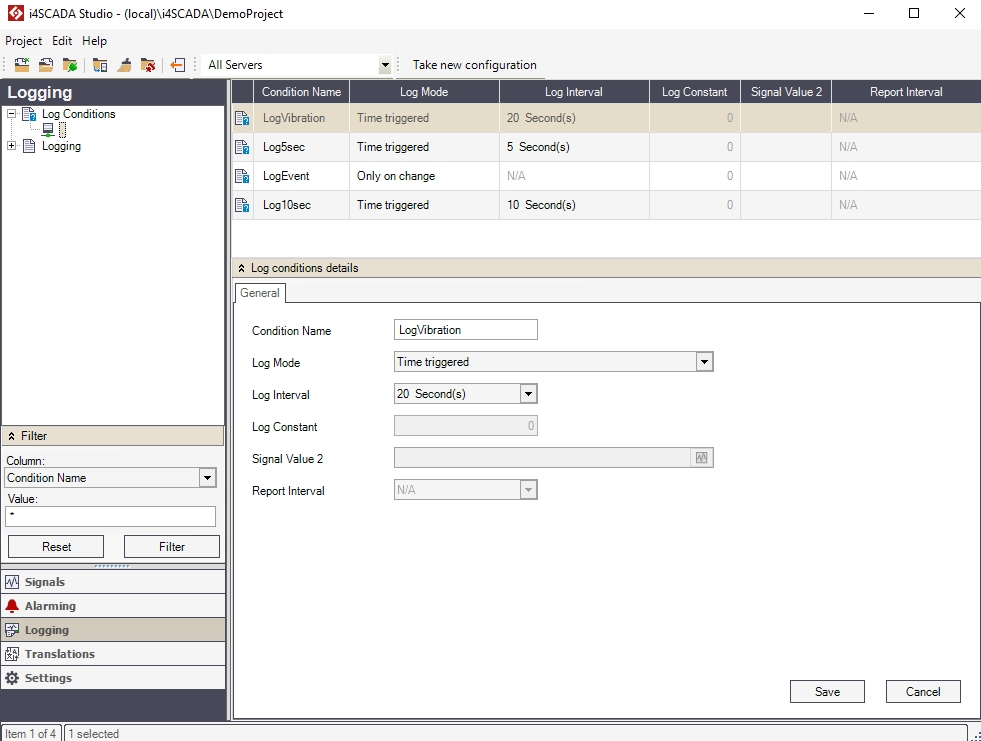Open the filter Column dropdown
Viewport: 981px width, 741px height.
pyautogui.click(x=207, y=478)
